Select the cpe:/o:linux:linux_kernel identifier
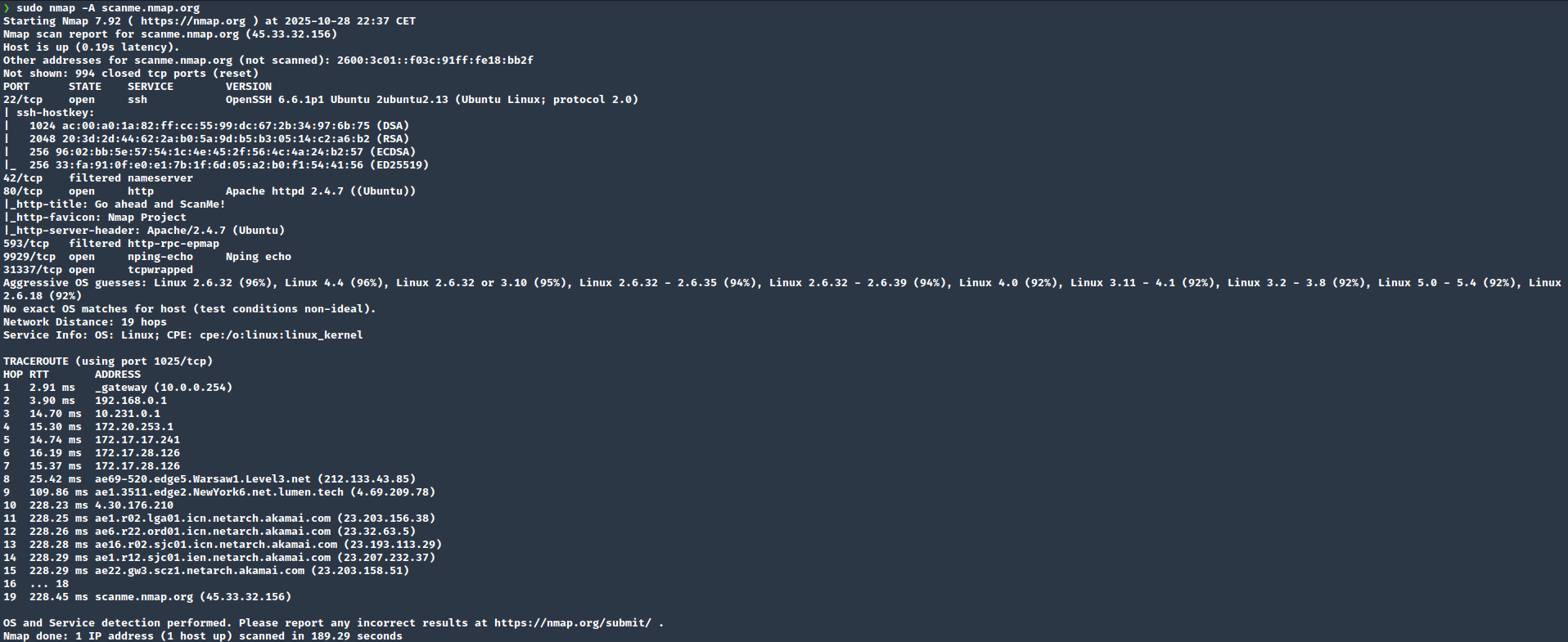 pos(281,335)
